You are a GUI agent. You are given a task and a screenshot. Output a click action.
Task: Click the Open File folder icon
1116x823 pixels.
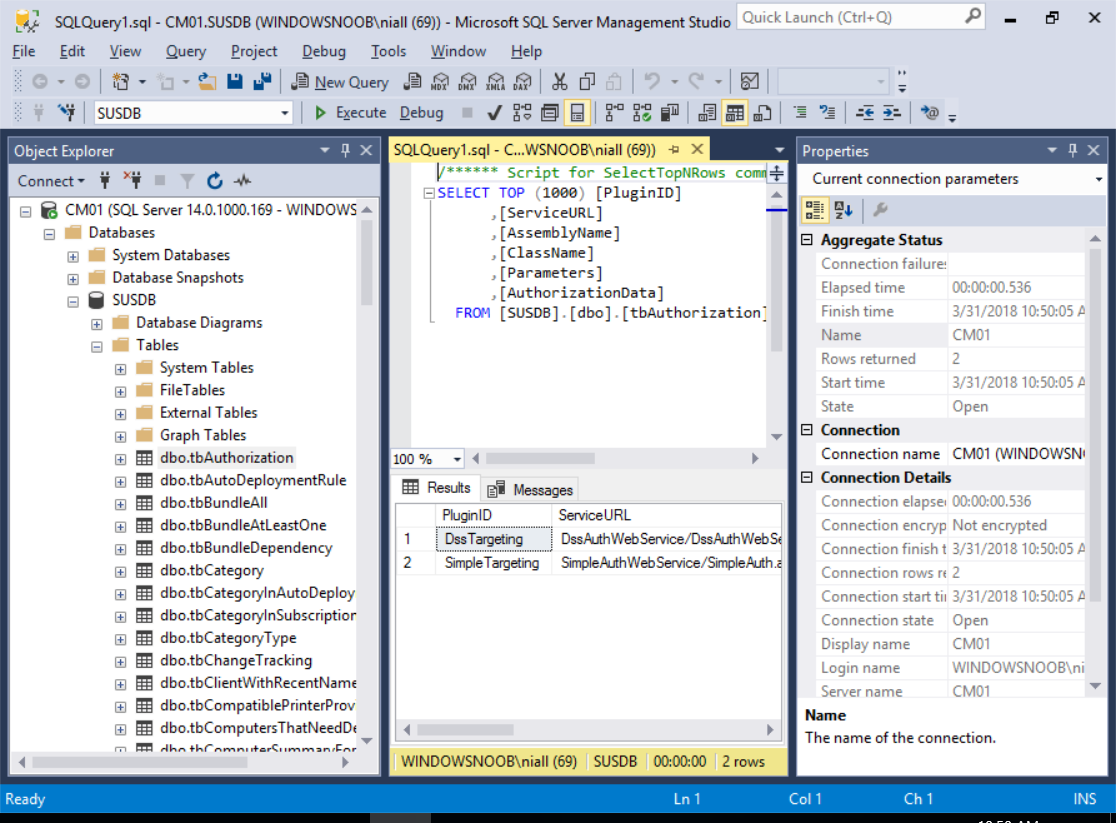pyautogui.click(x=207, y=82)
